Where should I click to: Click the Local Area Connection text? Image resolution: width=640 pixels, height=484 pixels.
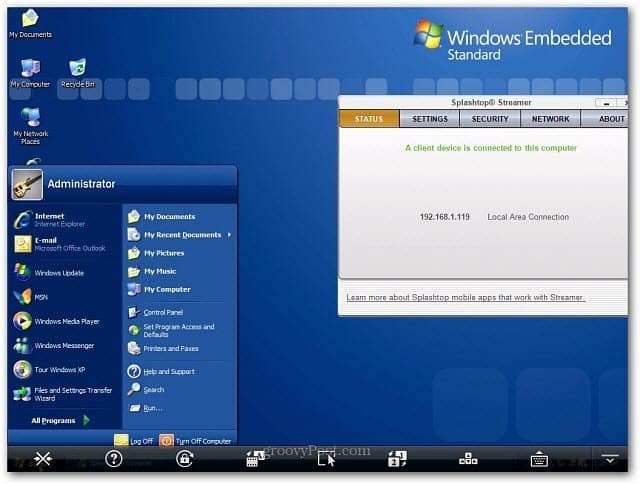tap(528, 217)
